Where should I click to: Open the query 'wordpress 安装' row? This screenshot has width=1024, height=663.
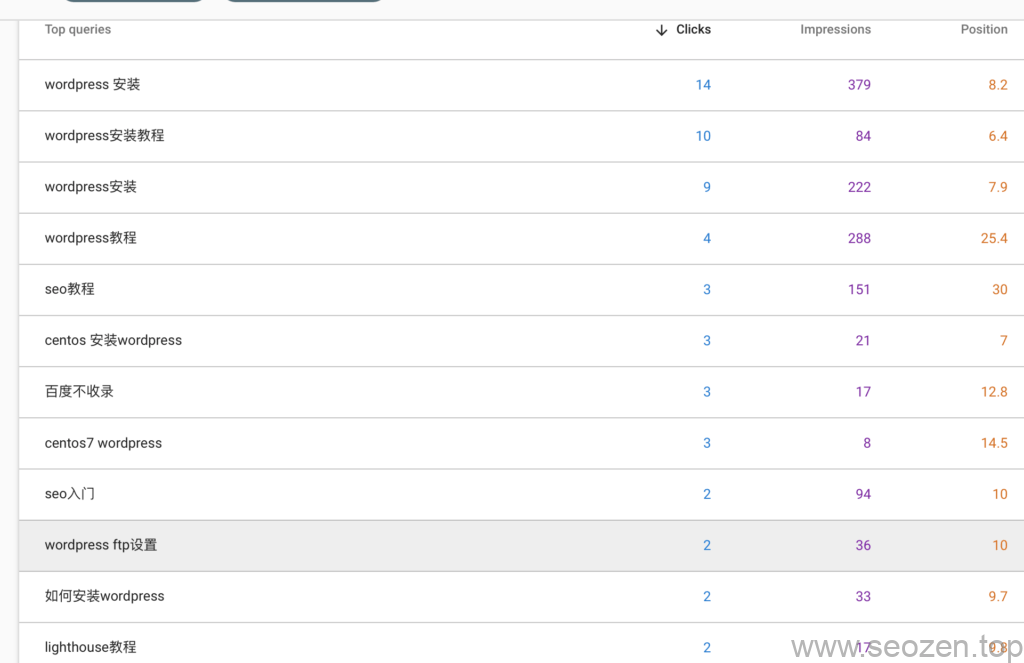92,85
